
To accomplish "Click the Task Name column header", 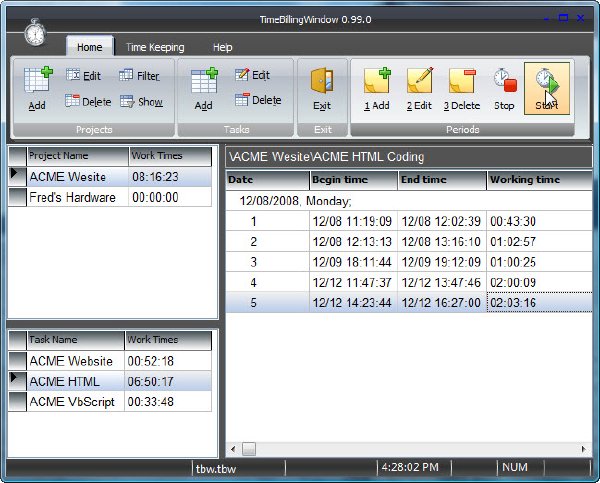I will [x=75, y=340].
